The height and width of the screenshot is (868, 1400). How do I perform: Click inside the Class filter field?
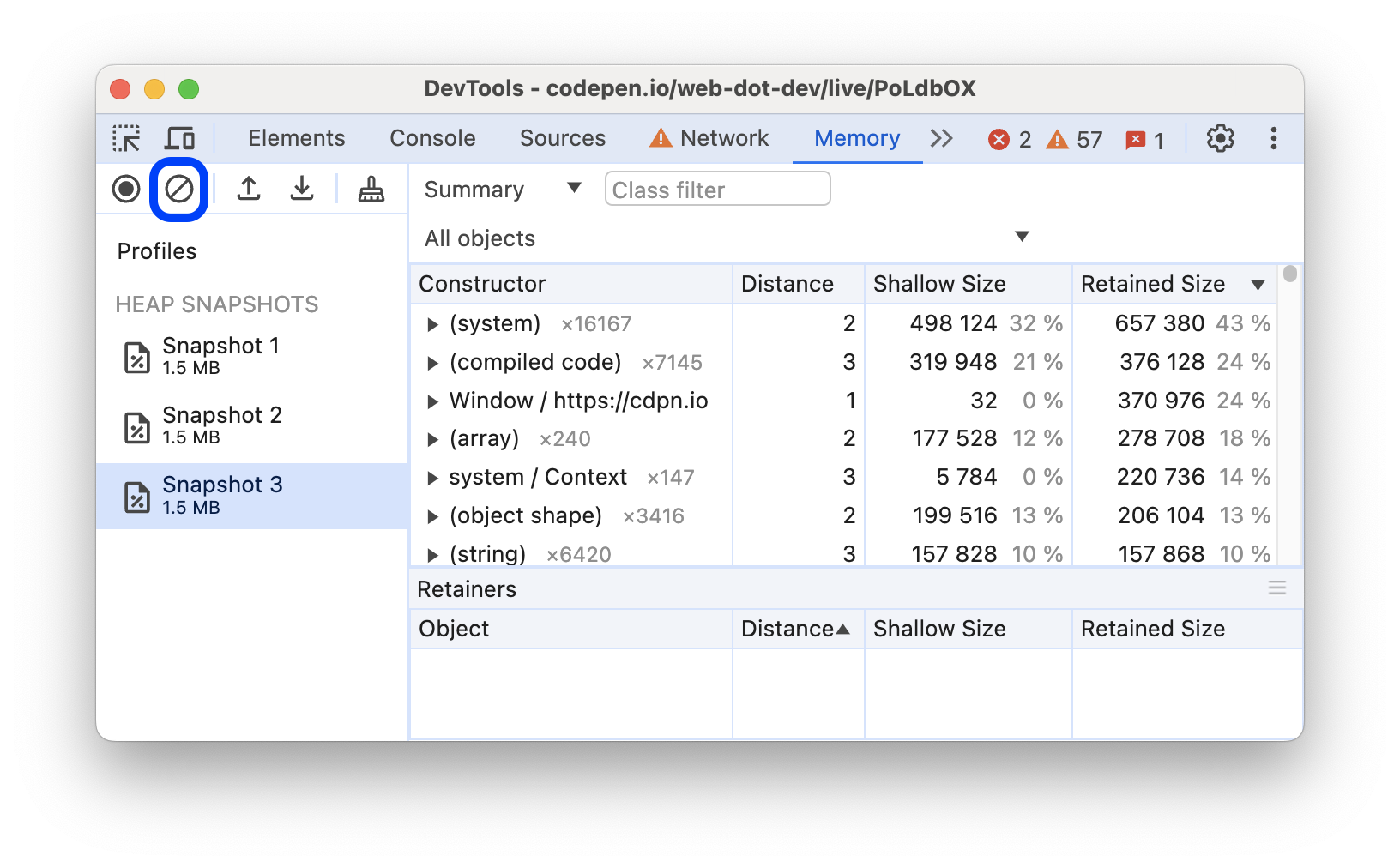coord(717,189)
